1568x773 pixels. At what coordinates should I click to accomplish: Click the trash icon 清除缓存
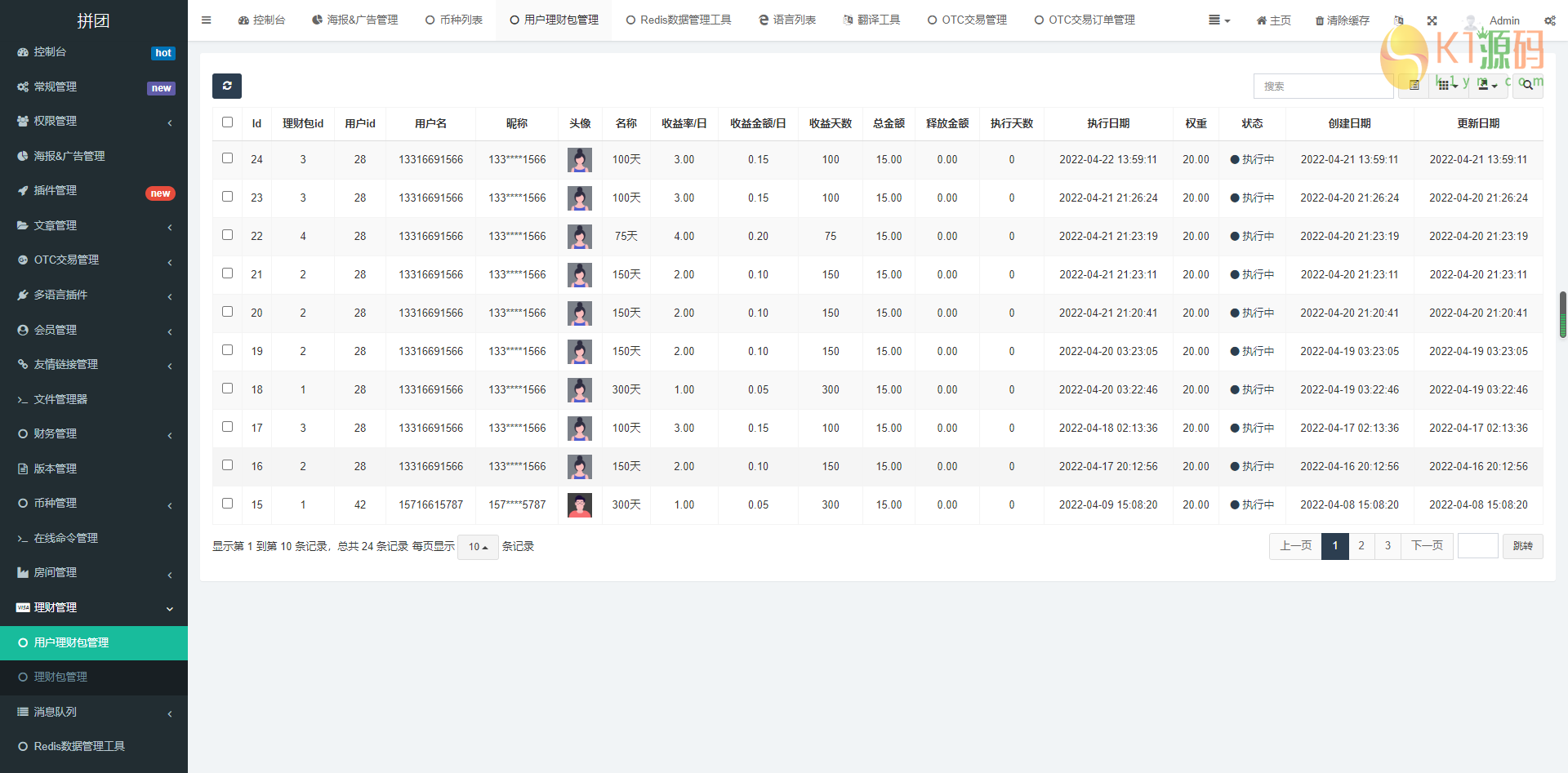(1320, 20)
